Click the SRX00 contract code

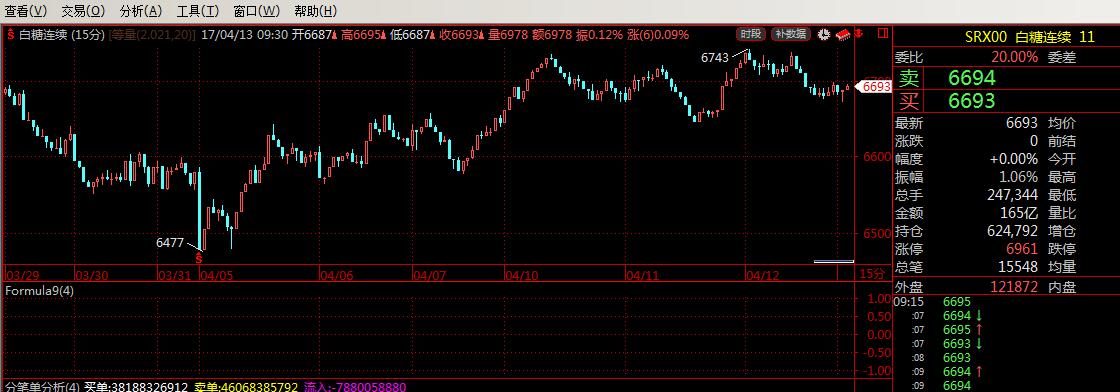985,37
